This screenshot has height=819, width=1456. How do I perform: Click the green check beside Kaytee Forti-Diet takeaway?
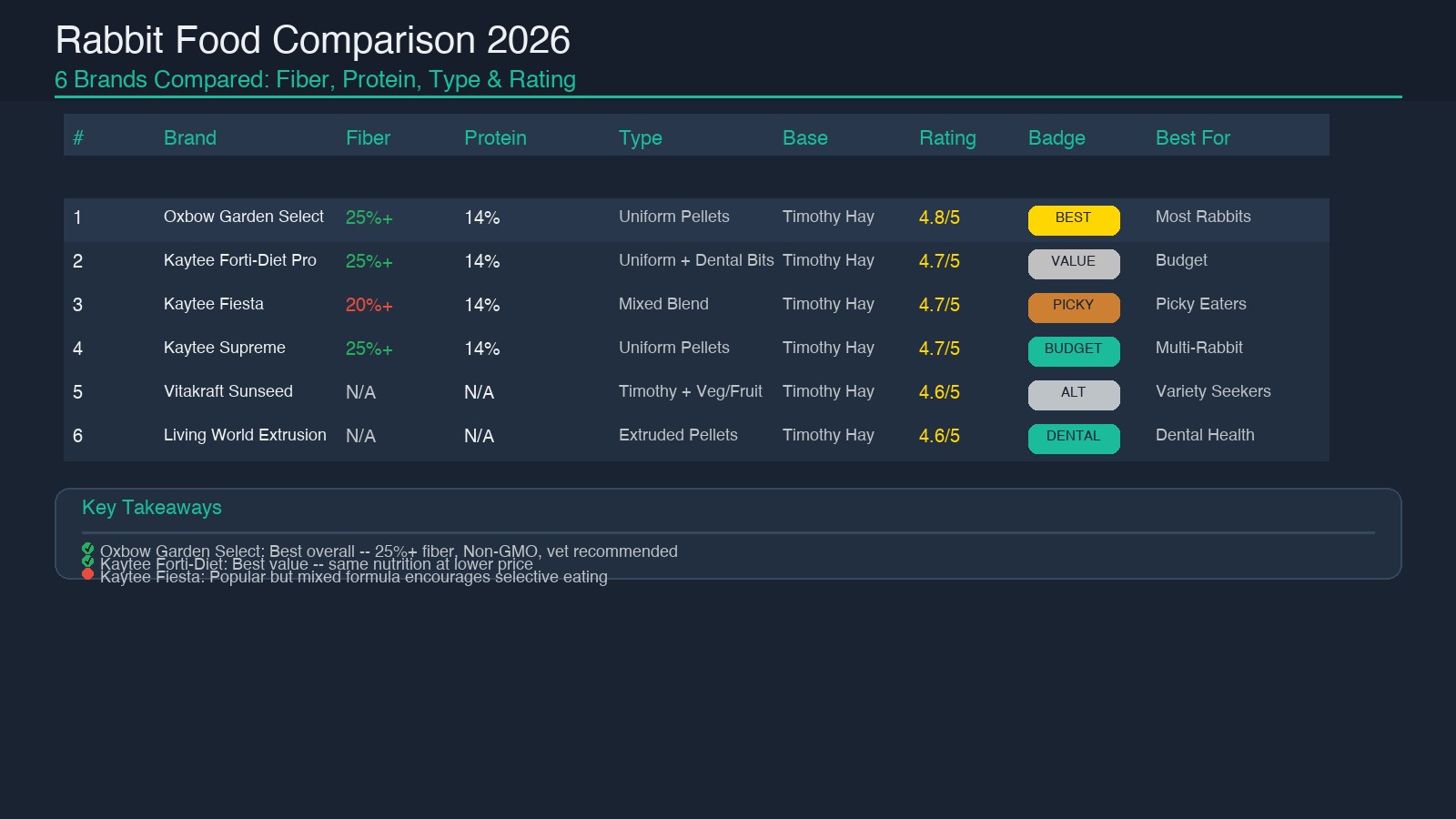pyautogui.click(x=87, y=561)
